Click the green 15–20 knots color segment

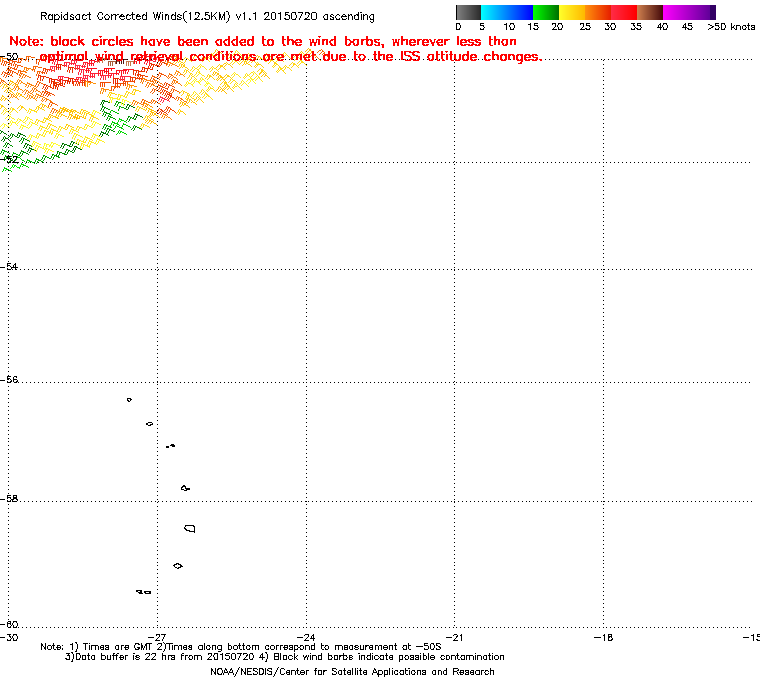pyautogui.click(x=546, y=12)
